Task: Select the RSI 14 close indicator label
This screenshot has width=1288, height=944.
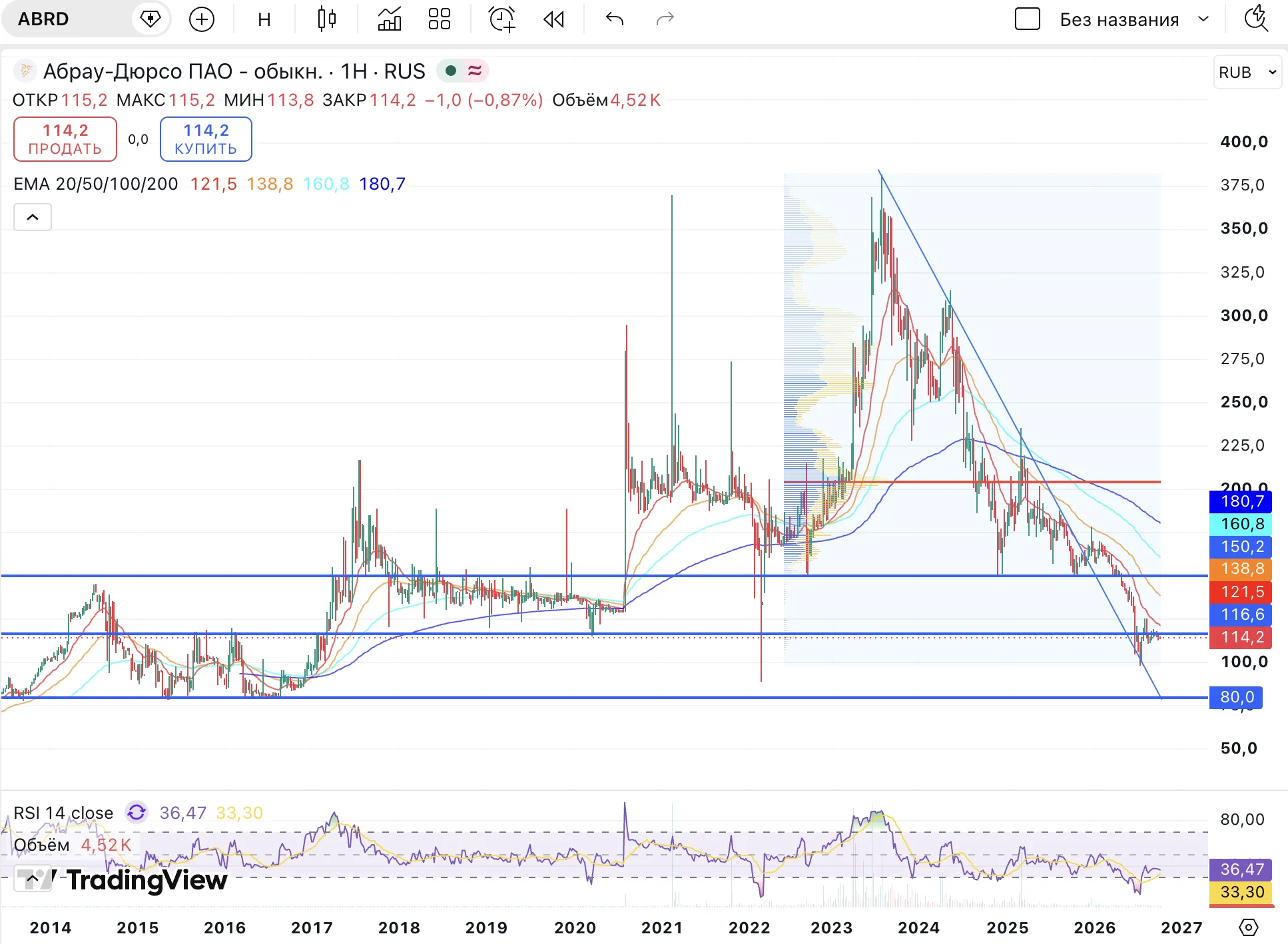Action: (63, 813)
